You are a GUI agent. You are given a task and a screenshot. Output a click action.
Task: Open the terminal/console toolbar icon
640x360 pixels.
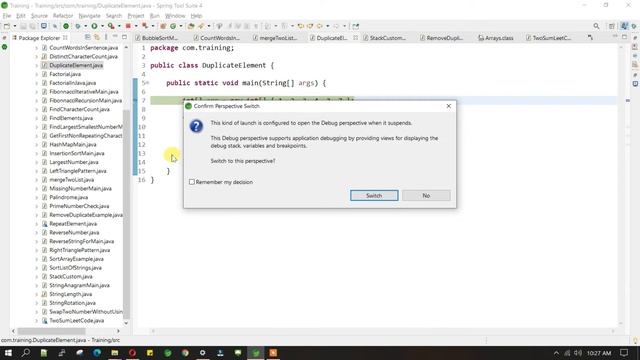click(x=44, y=26)
